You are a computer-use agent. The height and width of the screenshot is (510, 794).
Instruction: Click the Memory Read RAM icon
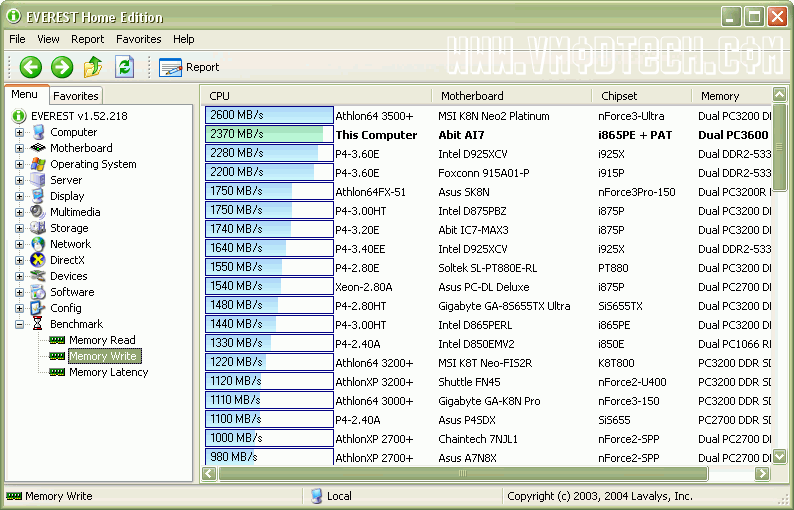(x=57, y=340)
